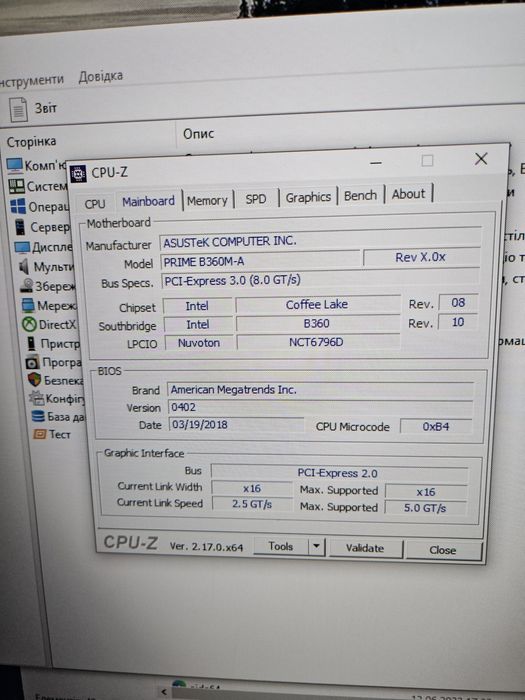Switch to the About tab

click(x=408, y=194)
